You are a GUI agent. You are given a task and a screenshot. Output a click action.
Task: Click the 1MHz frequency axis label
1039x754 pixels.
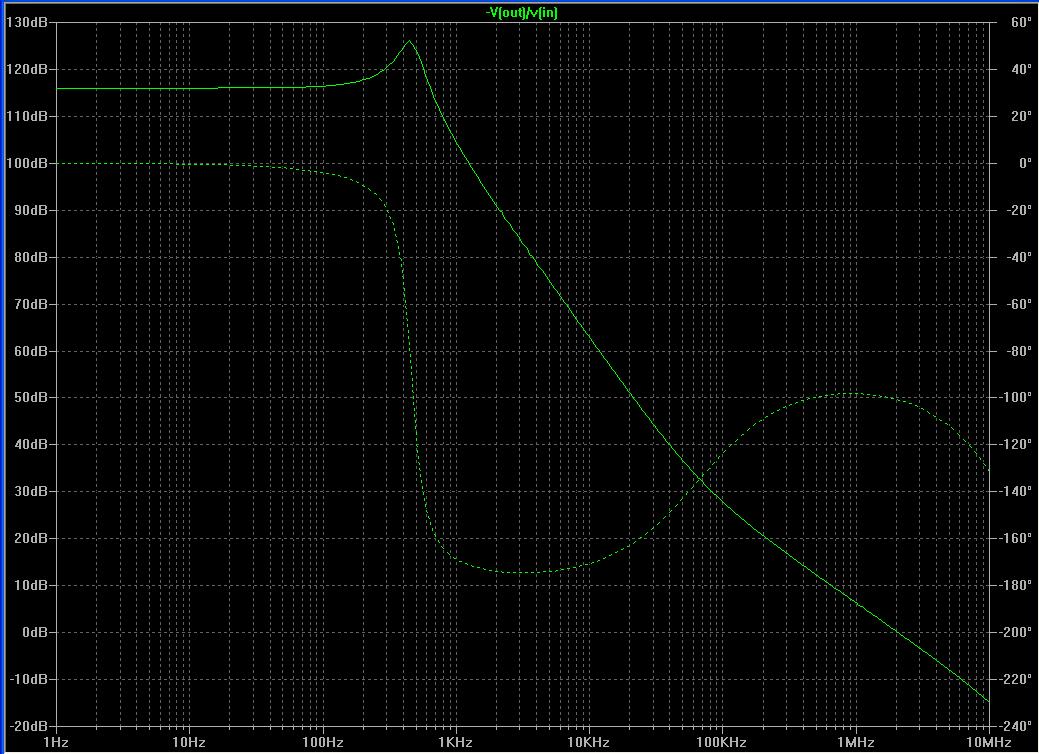[x=855, y=743]
